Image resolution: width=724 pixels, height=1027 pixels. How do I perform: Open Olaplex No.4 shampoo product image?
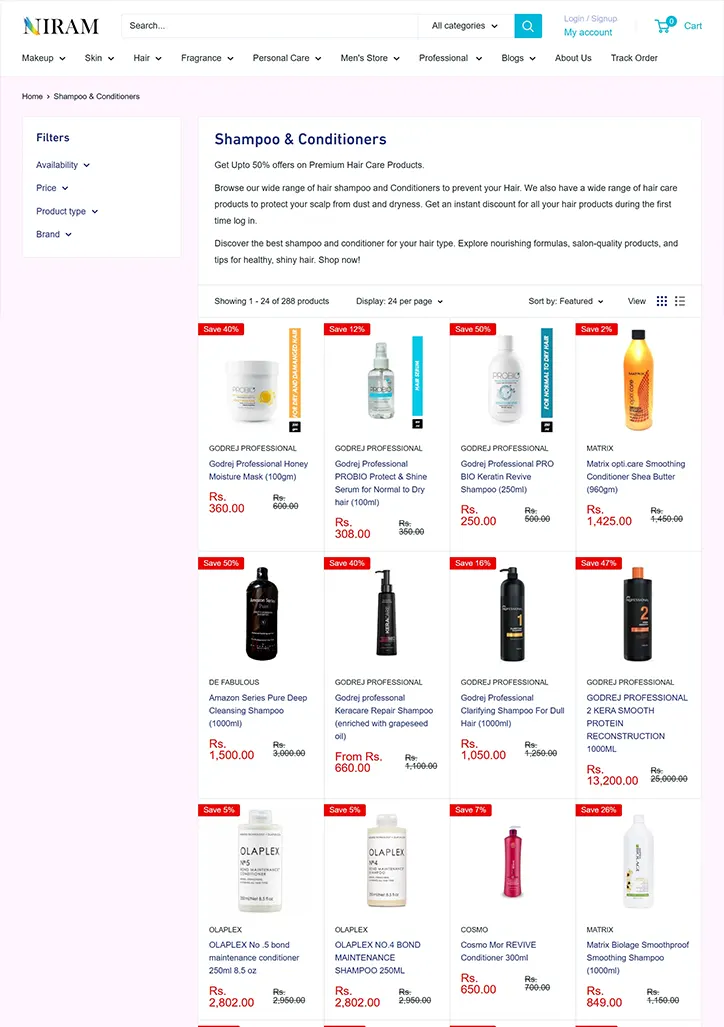pos(387,861)
